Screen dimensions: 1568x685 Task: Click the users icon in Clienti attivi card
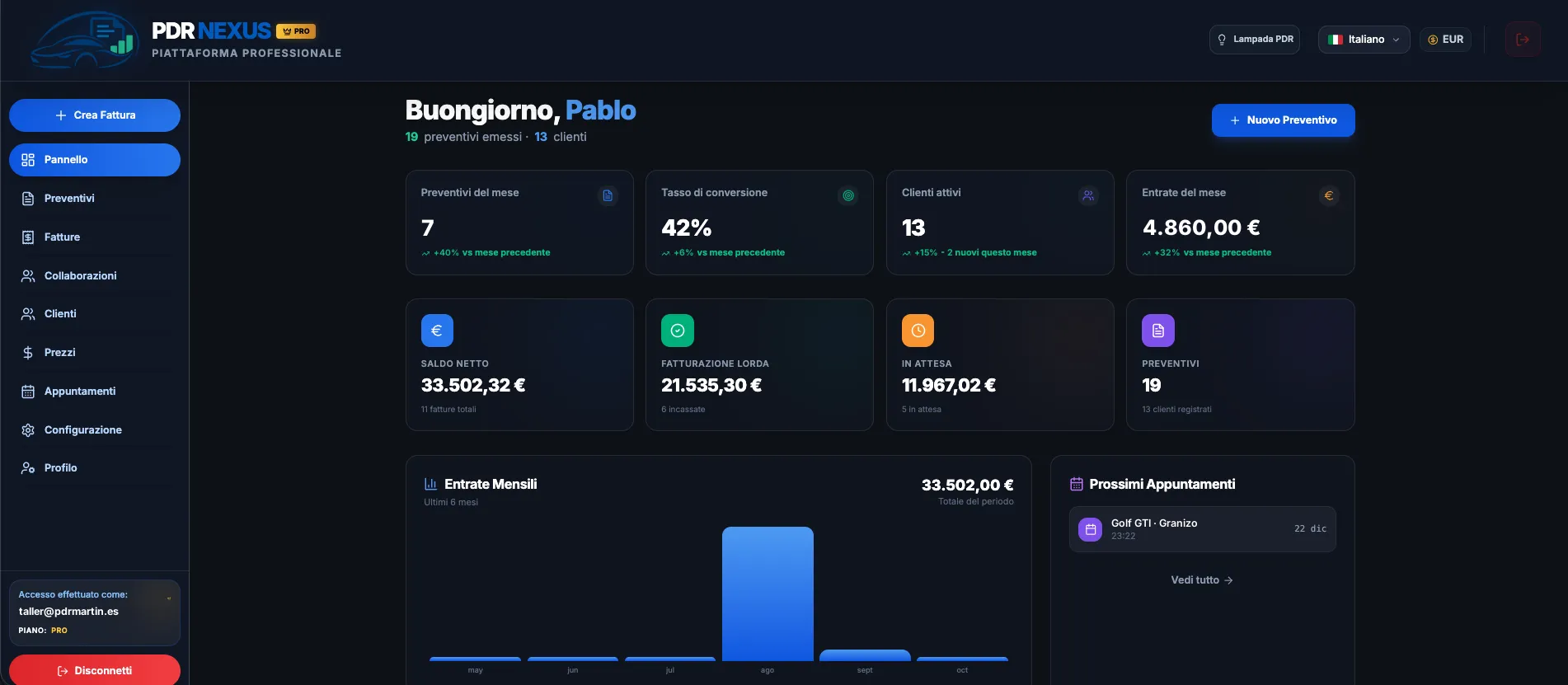pyautogui.click(x=1088, y=195)
